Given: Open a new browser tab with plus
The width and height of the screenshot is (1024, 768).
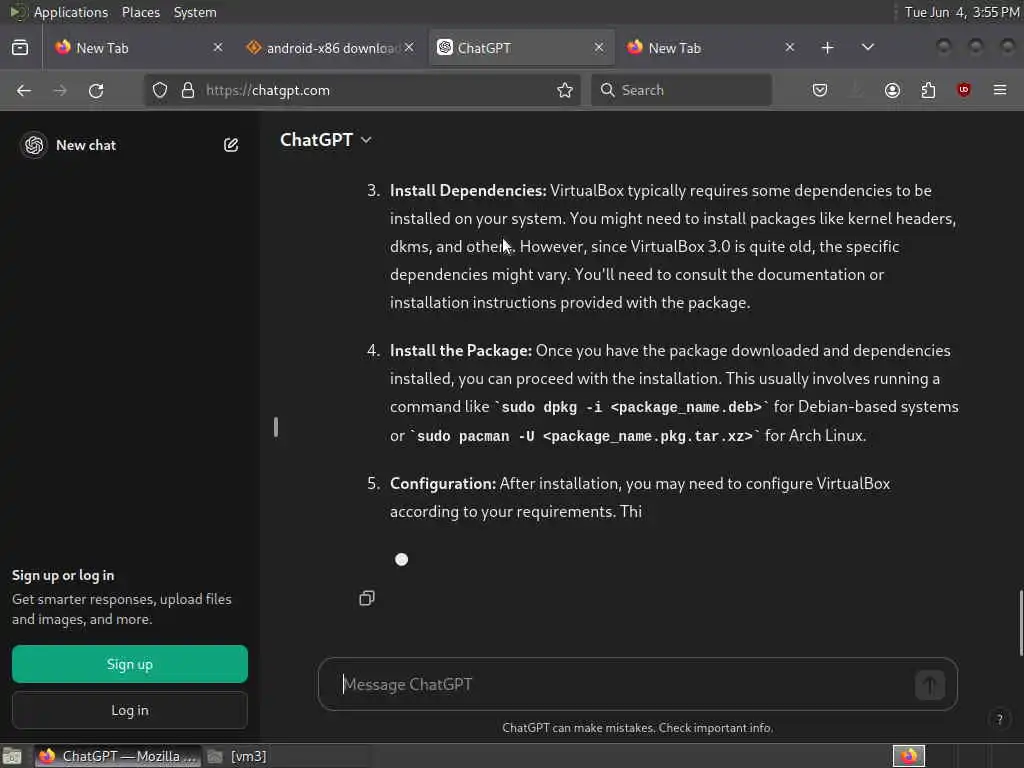Looking at the screenshot, I should pyautogui.click(x=827, y=48).
